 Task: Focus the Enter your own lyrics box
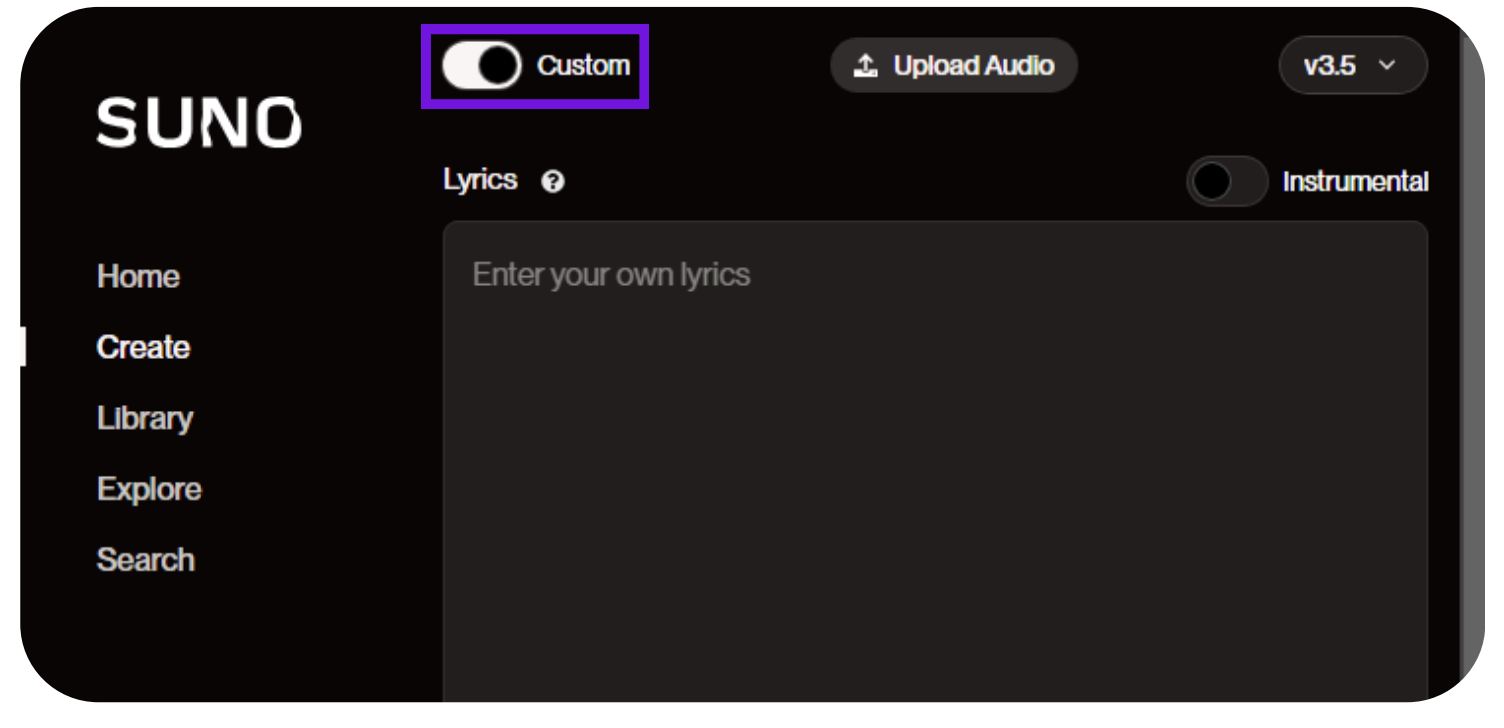point(935,461)
